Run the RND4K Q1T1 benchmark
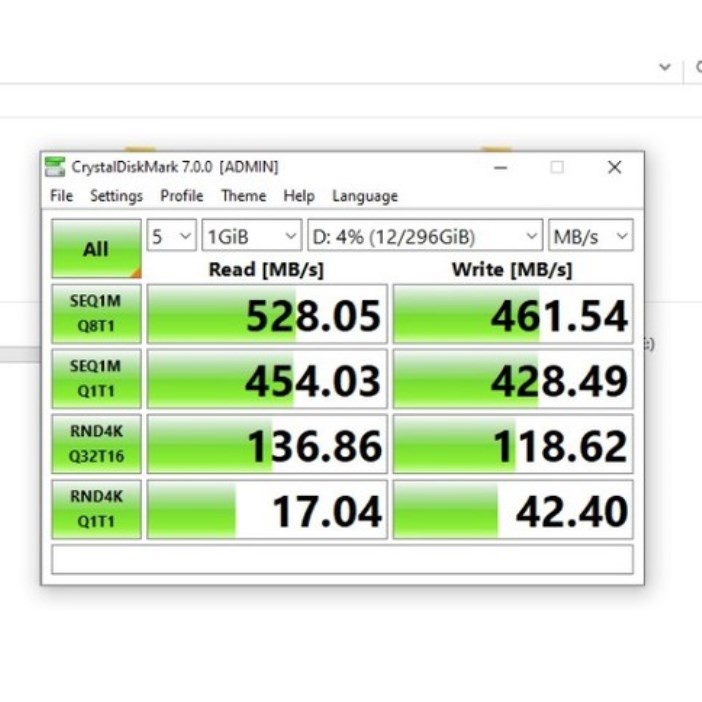This screenshot has width=702, height=702. [96, 509]
